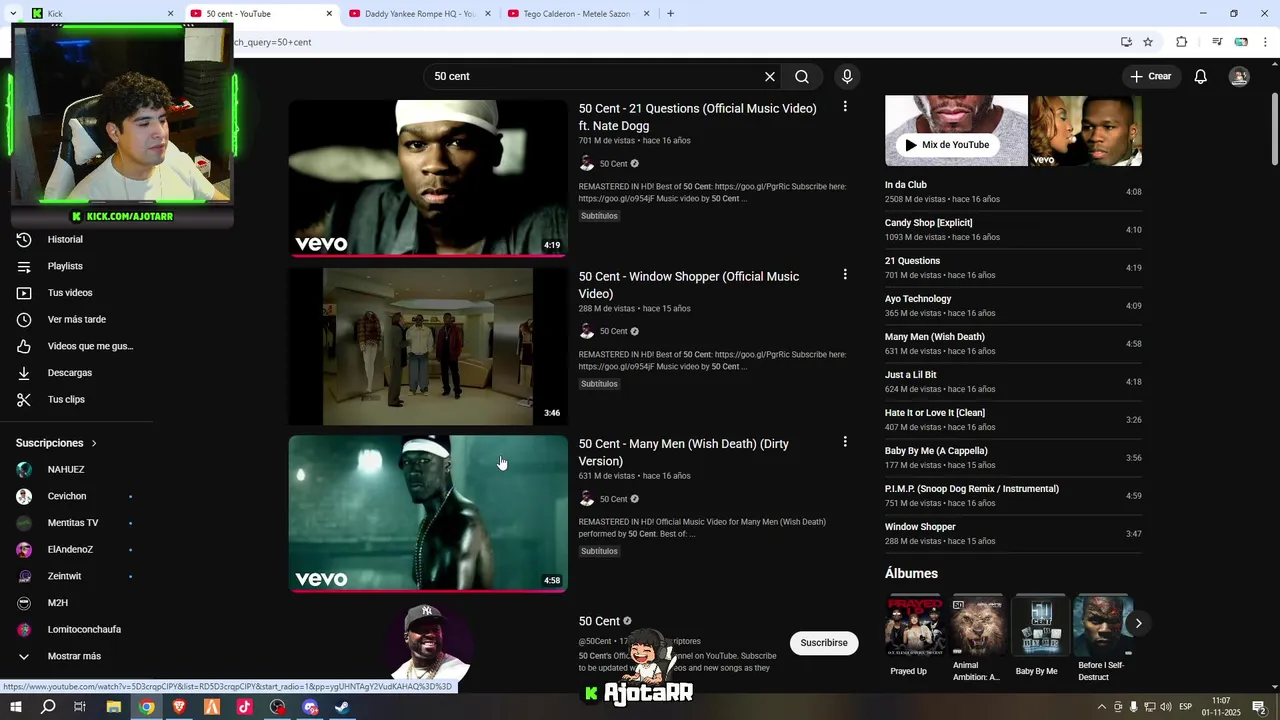Open 50 Cent - Window Shopper title
The width and height of the screenshot is (1280, 720).
click(x=688, y=285)
